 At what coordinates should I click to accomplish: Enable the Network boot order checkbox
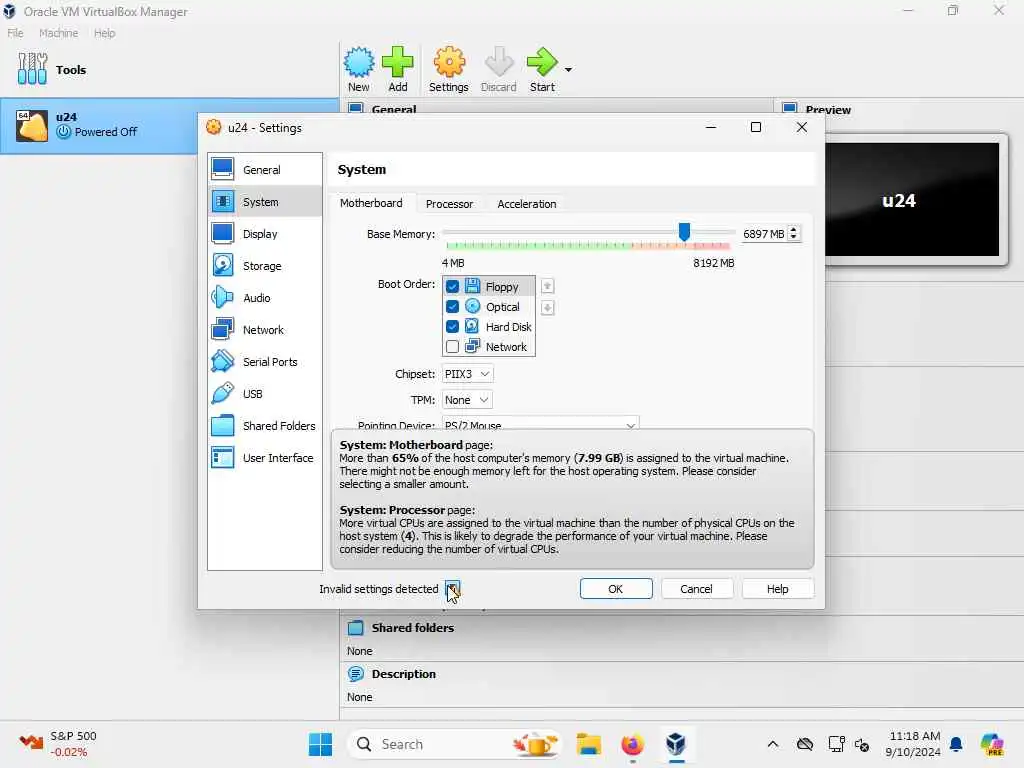tap(452, 347)
